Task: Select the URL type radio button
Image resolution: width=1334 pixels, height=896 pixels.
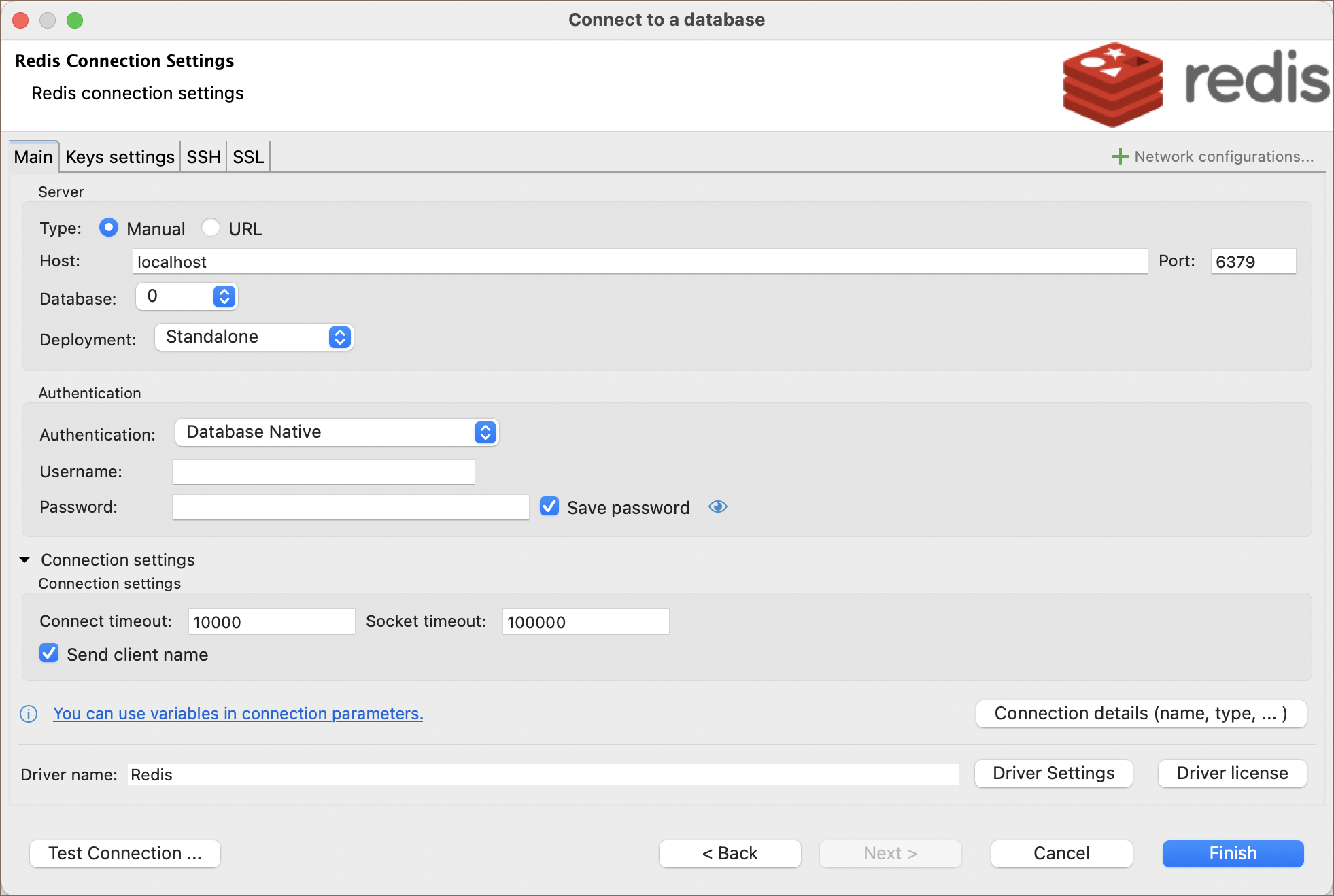Action: [211, 228]
